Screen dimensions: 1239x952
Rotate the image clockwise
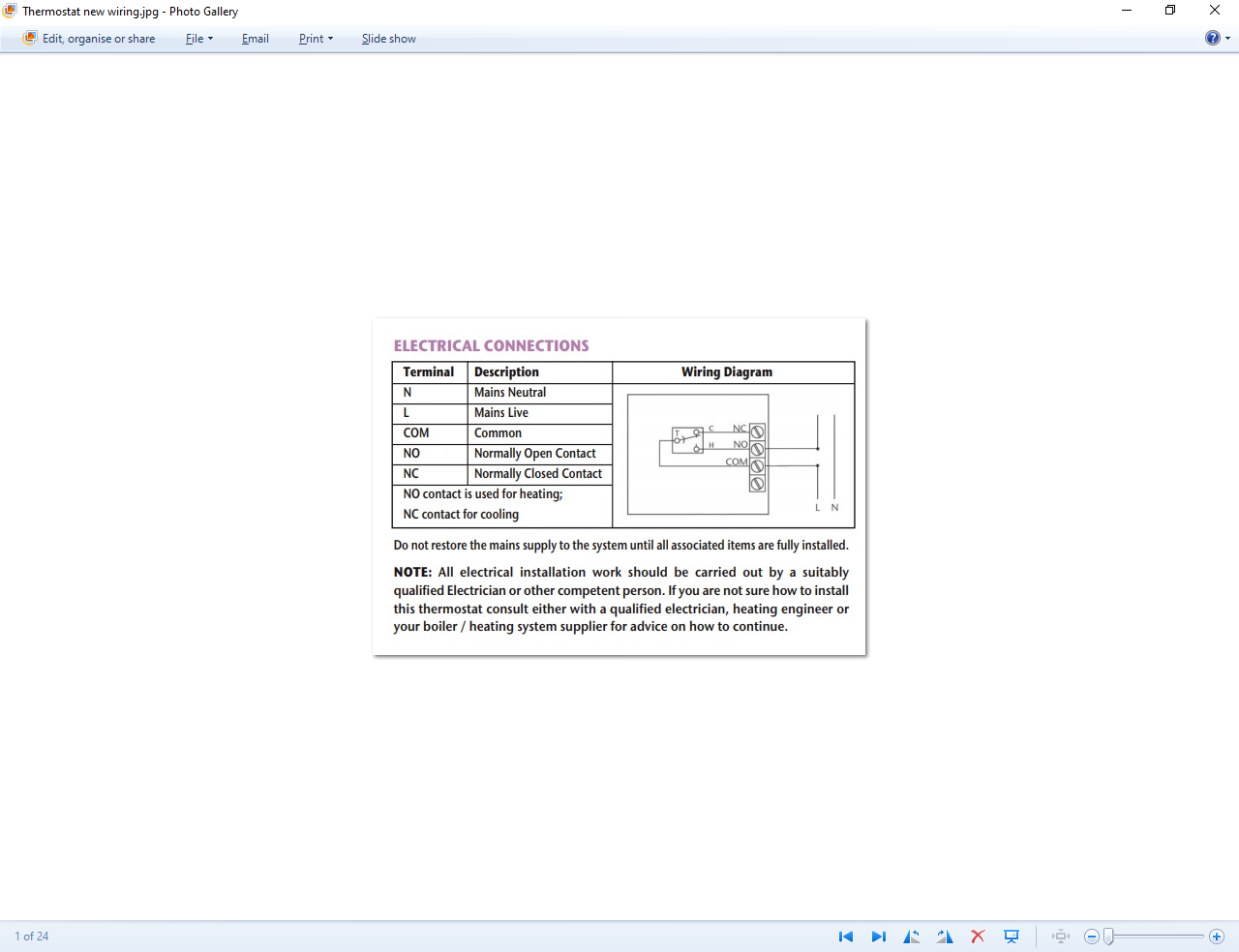click(x=945, y=937)
